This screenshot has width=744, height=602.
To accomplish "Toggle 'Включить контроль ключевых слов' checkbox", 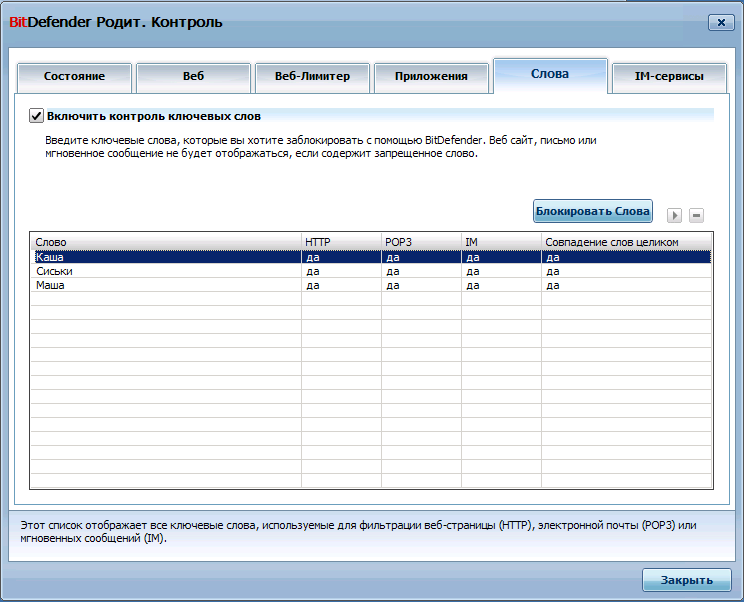I will click(36, 116).
